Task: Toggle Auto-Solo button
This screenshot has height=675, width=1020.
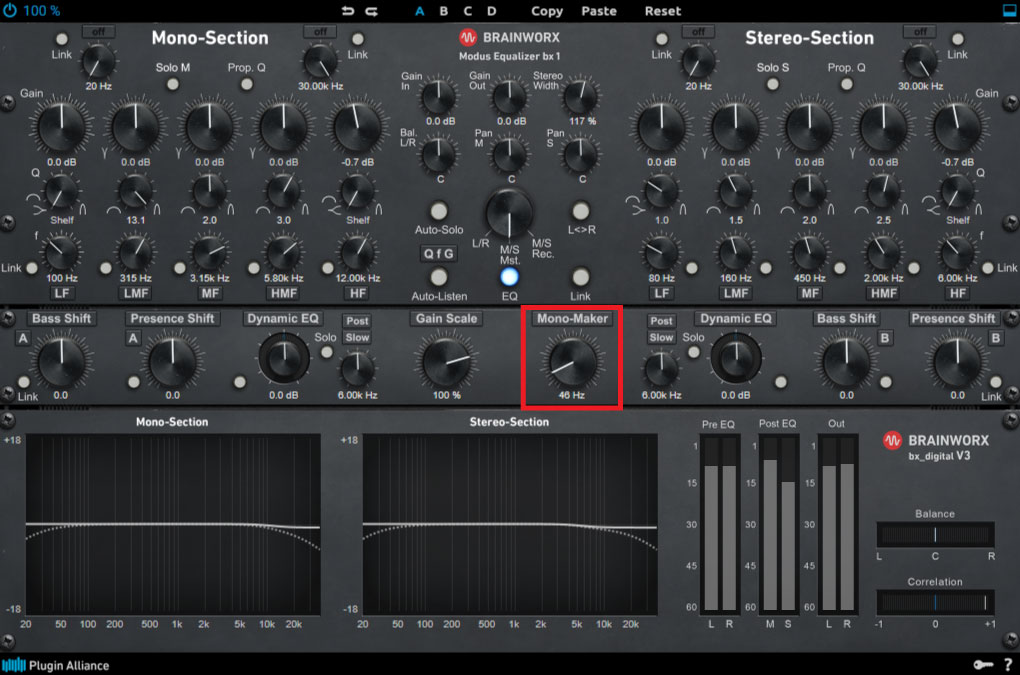Action: 439,211
